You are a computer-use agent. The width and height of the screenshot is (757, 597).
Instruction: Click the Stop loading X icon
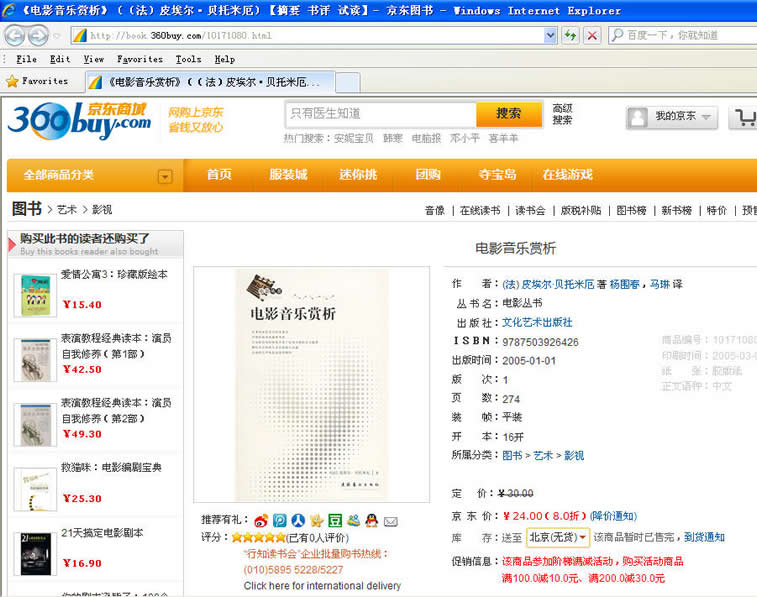[592, 35]
